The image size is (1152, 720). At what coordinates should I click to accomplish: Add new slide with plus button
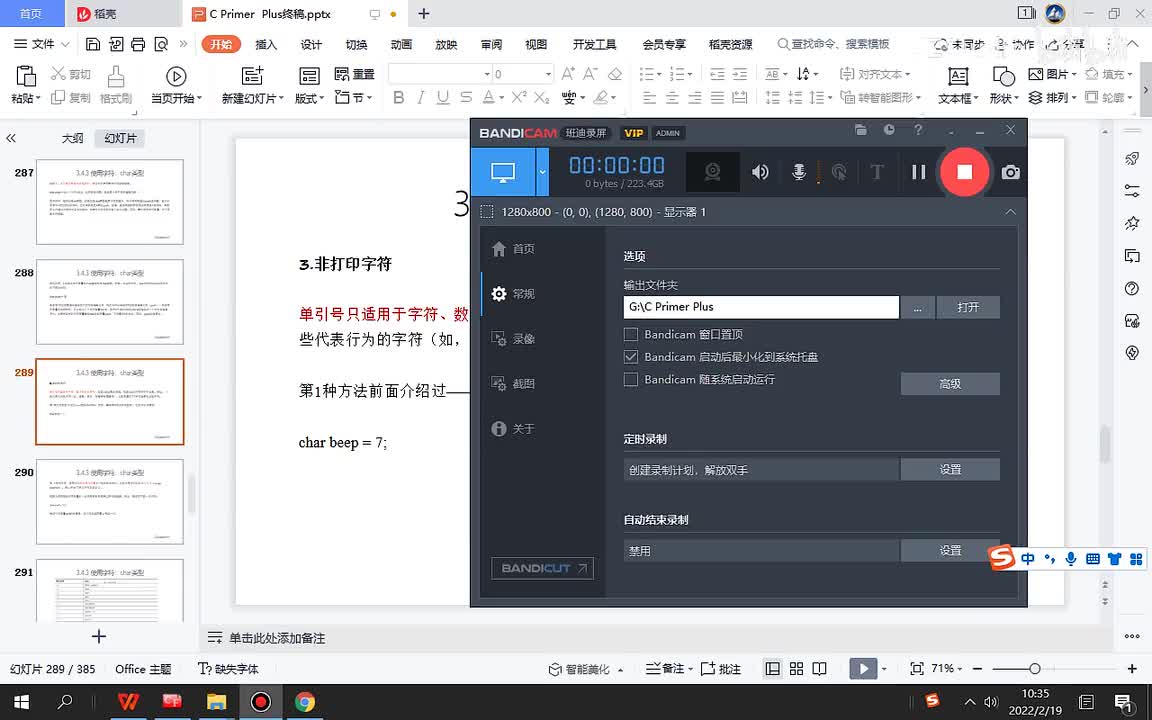click(x=99, y=636)
